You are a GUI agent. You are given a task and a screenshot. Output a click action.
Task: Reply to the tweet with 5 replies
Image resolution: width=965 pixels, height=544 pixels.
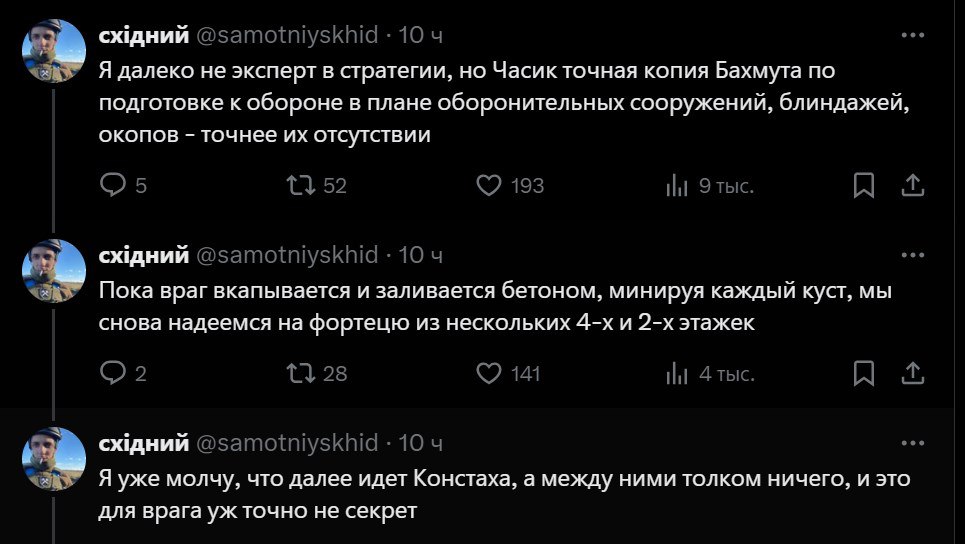(x=115, y=185)
